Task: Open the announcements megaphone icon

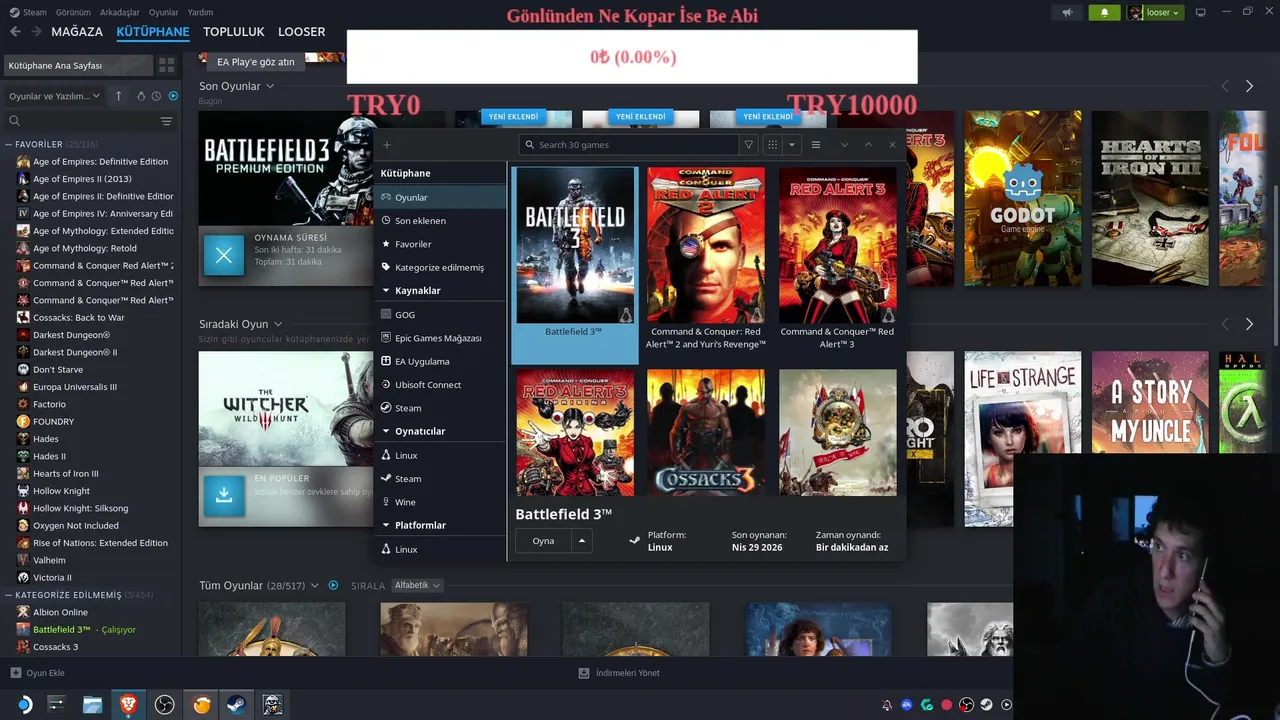Action: [x=1067, y=12]
